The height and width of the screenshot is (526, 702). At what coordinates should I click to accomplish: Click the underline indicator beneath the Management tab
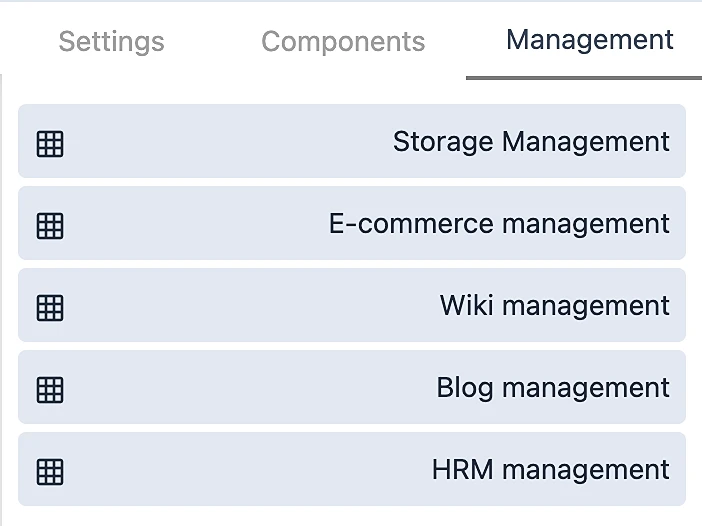click(x=584, y=77)
